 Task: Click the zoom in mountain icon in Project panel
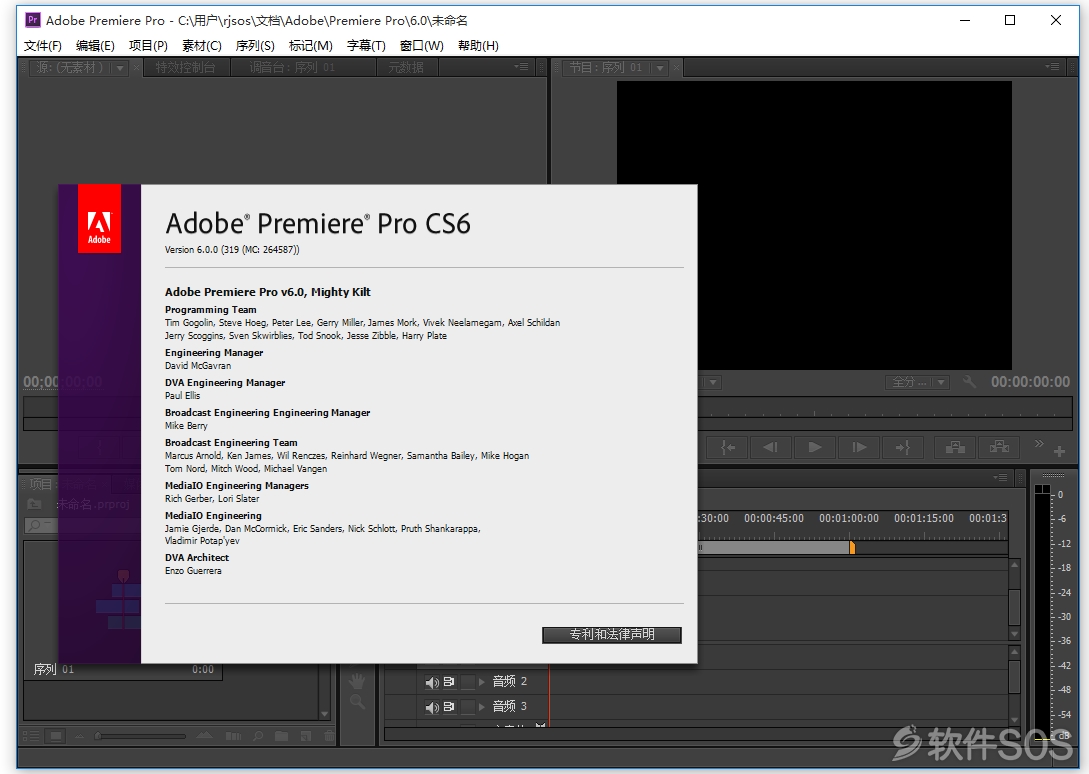coord(204,735)
